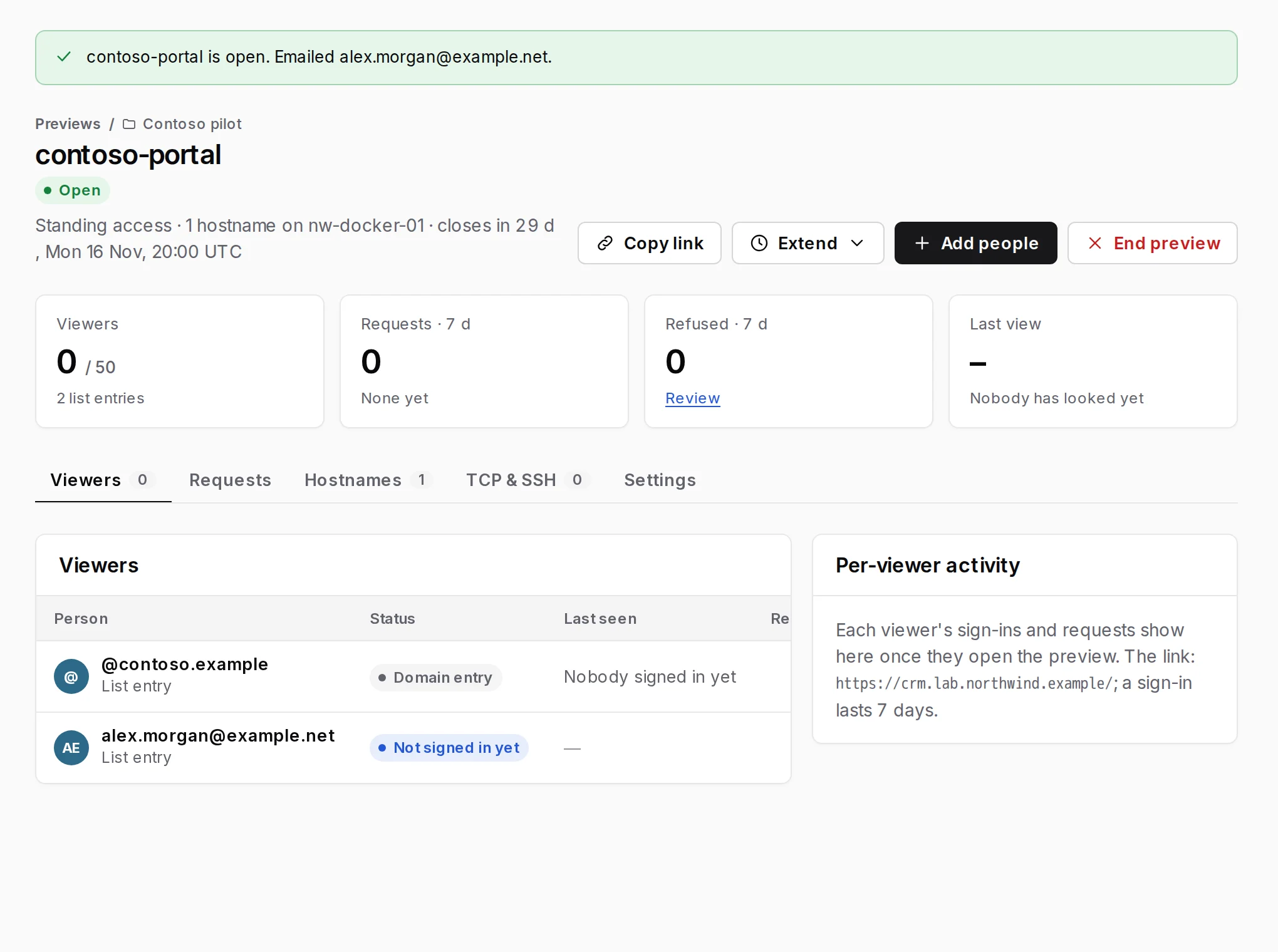Image resolution: width=1278 pixels, height=952 pixels.
Task: Click the Domain entry status badge
Action: (x=436, y=678)
